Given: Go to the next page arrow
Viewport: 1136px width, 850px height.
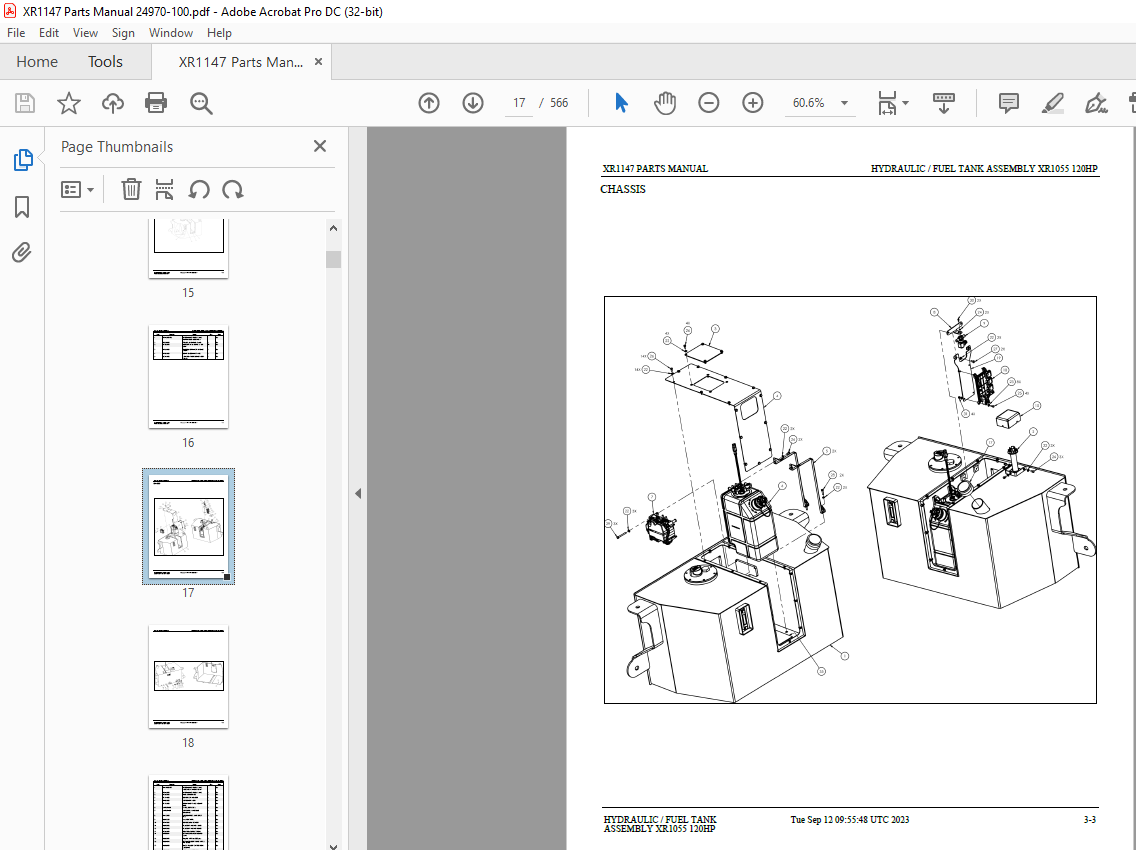Looking at the screenshot, I should pos(473,103).
